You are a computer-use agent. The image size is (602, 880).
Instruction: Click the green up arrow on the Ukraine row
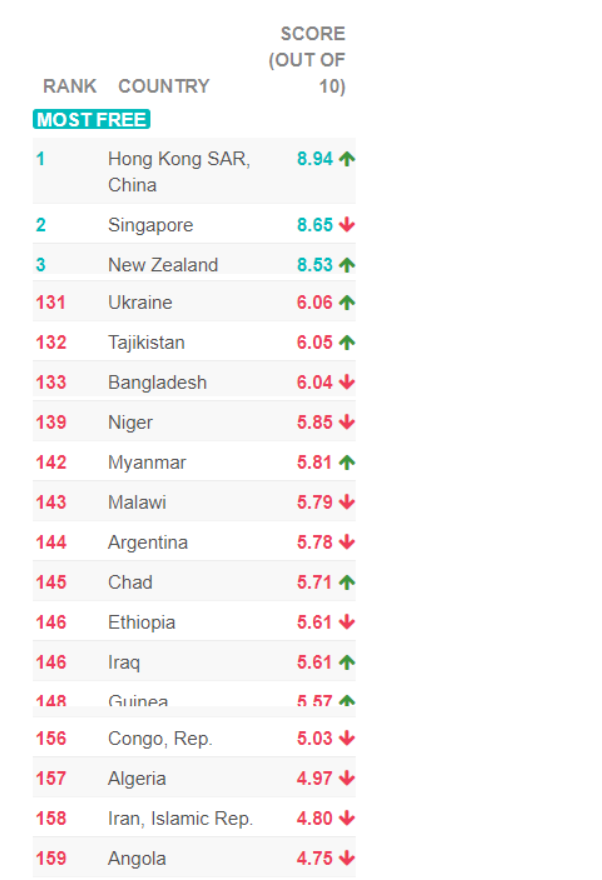click(347, 302)
